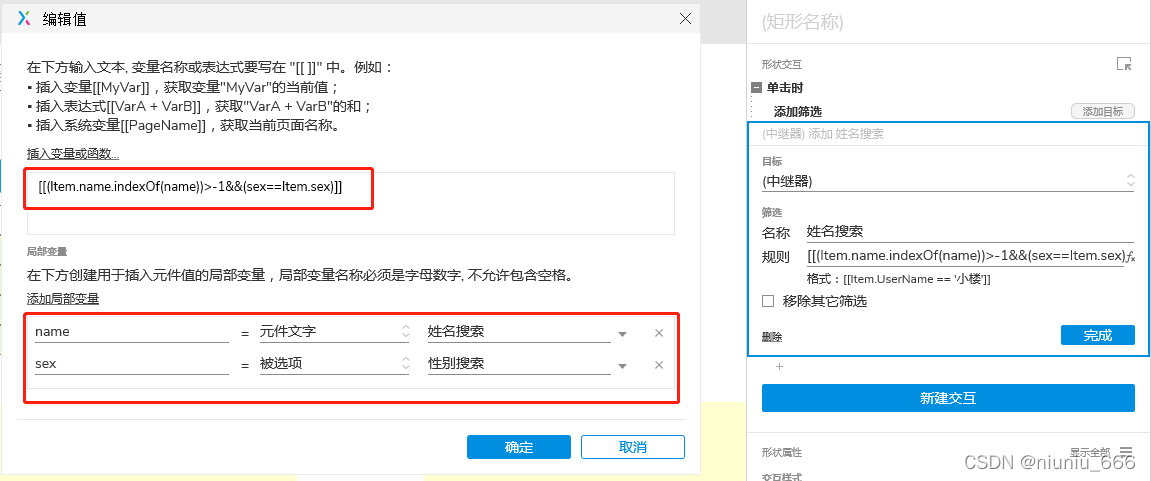Open 插入变量或函数 link
This screenshot has width=1151, height=481.
[73, 153]
